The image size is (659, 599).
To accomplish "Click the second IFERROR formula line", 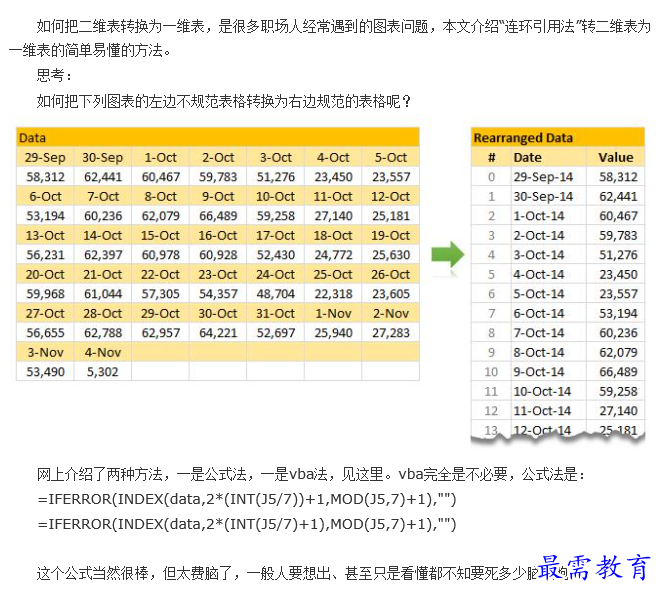I will (247, 524).
